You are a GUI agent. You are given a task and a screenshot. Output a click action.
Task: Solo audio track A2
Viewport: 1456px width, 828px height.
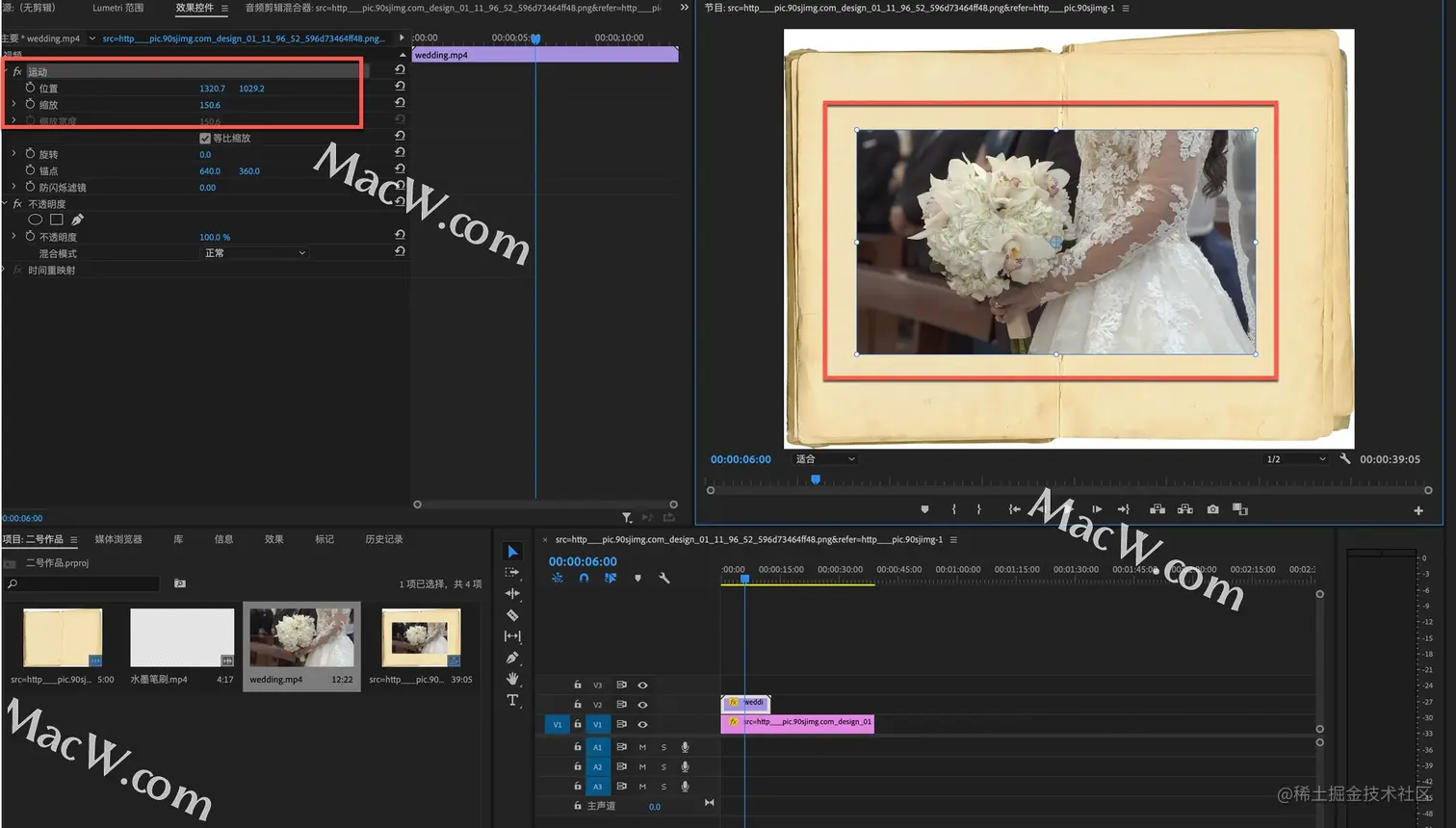click(x=663, y=766)
